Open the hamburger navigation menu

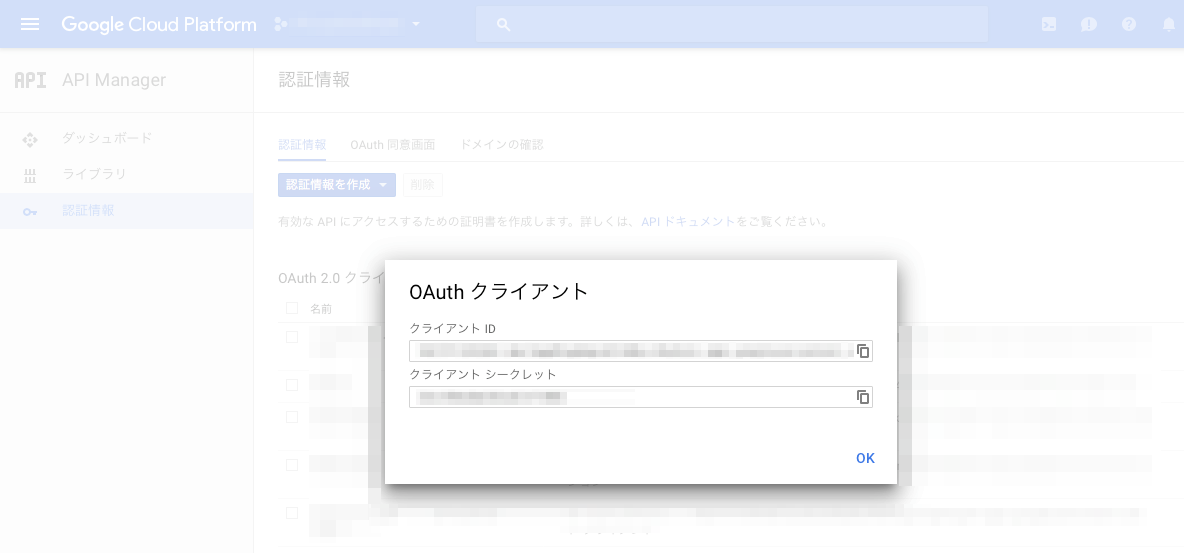(x=30, y=24)
